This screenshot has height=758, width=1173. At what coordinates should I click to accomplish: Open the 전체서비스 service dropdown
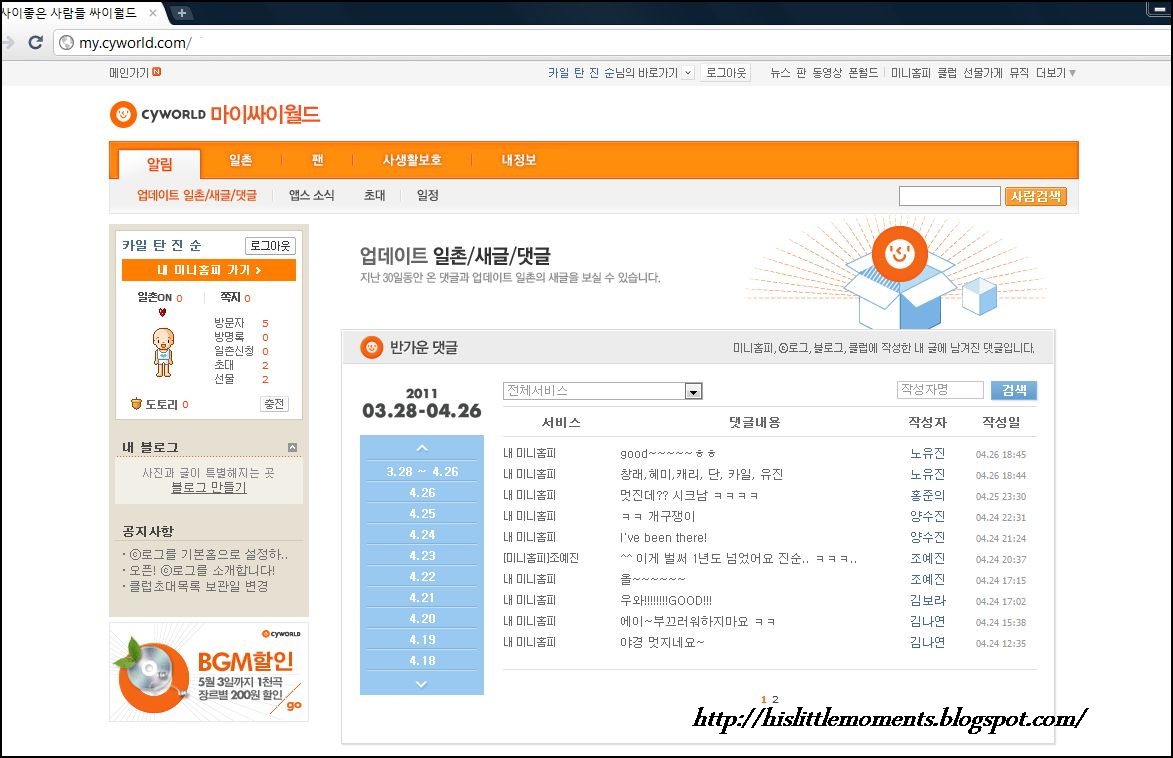coord(693,391)
